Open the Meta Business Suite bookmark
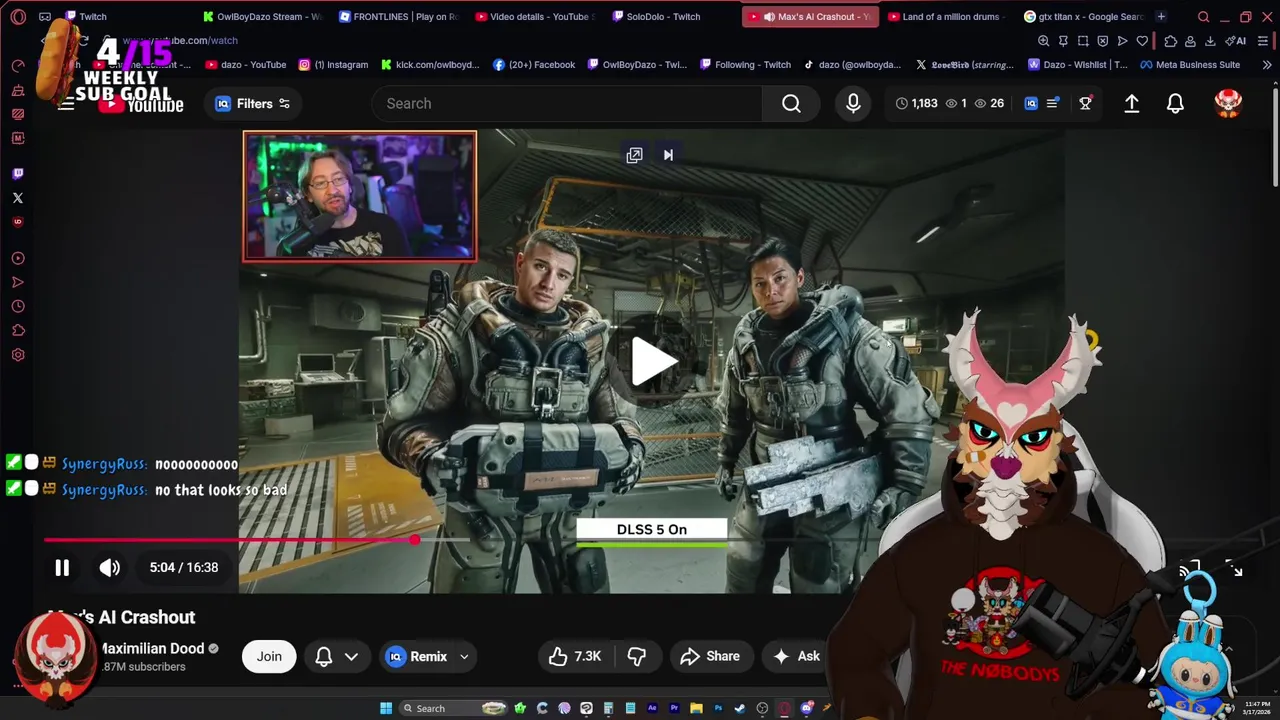Screen dimensions: 1280x720 tap(1190, 65)
